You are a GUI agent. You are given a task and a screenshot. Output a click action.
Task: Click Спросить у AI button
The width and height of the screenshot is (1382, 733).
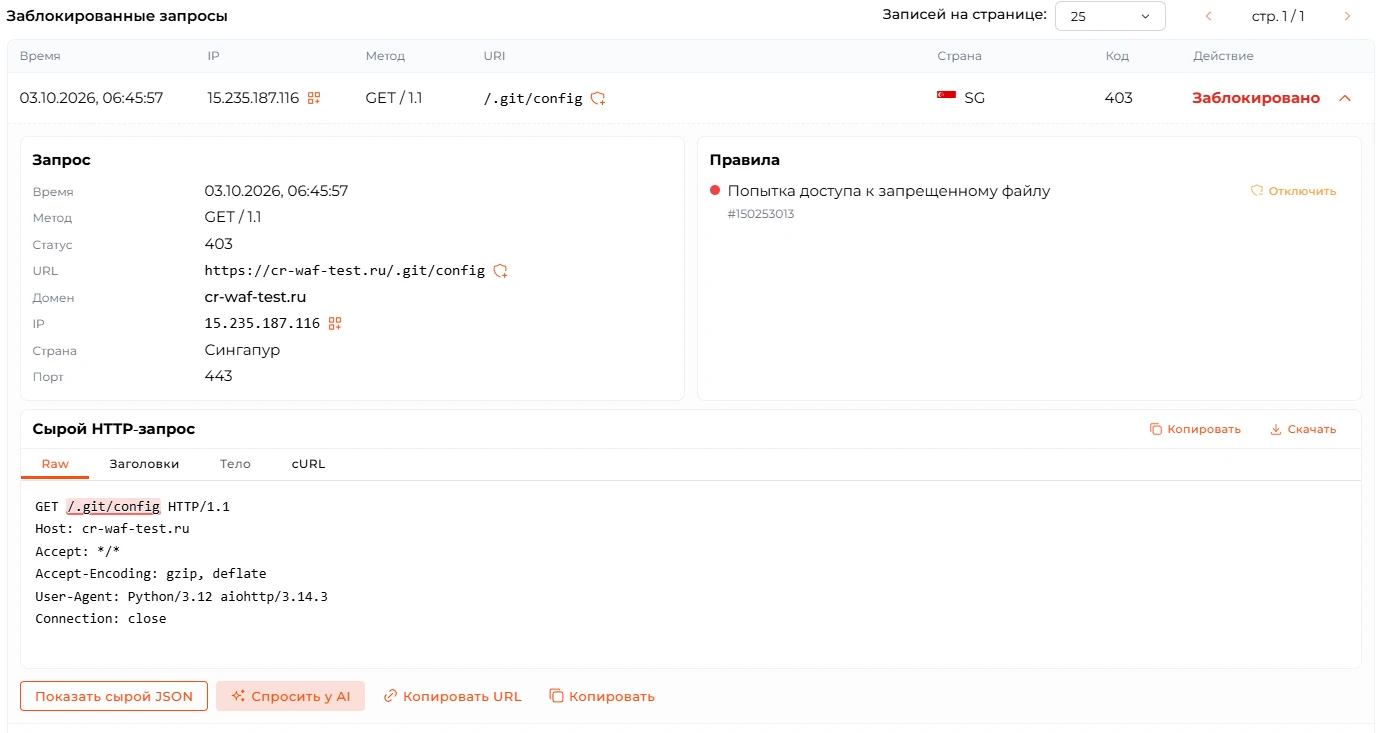(x=290, y=696)
